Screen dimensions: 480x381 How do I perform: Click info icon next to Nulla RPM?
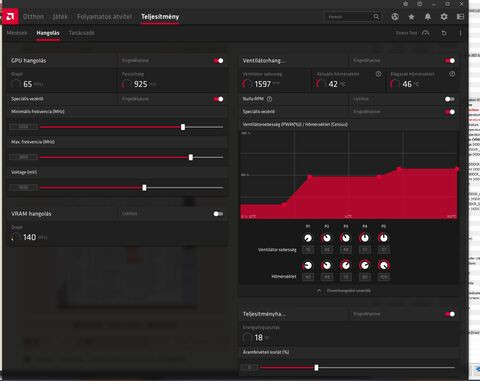click(x=269, y=99)
